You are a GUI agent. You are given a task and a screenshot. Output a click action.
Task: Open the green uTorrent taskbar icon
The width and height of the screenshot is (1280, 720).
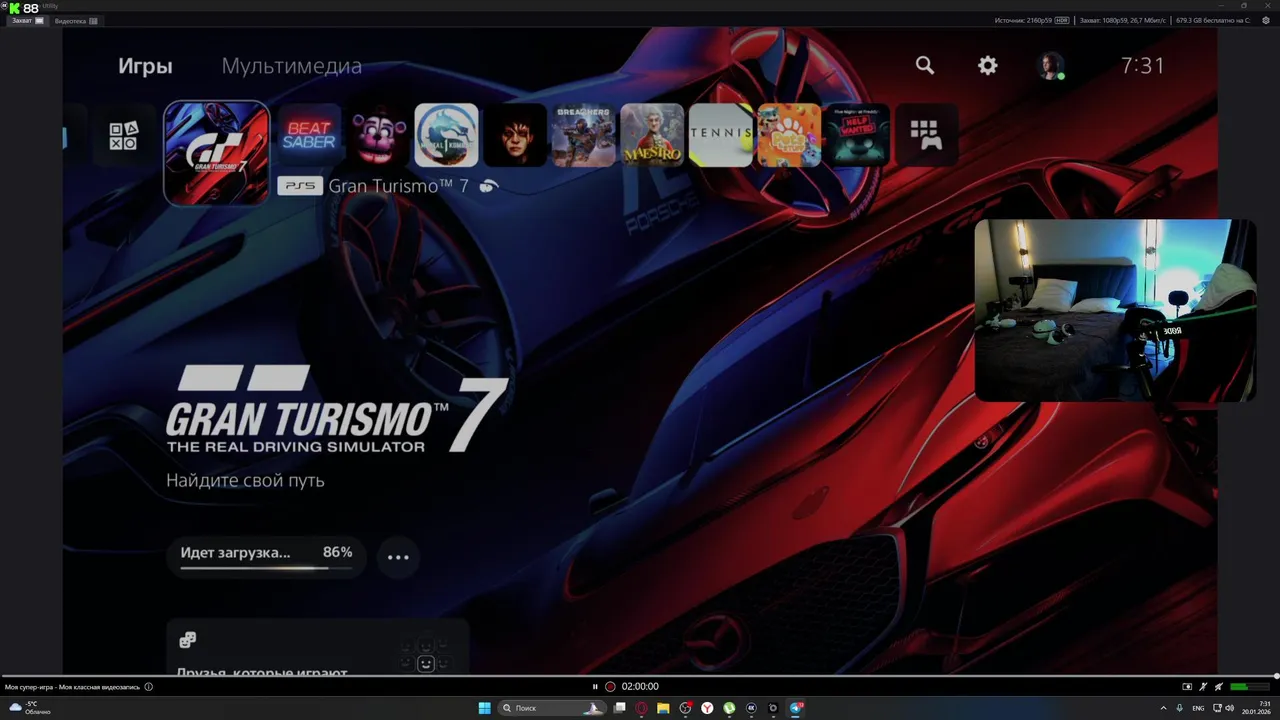(x=729, y=708)
